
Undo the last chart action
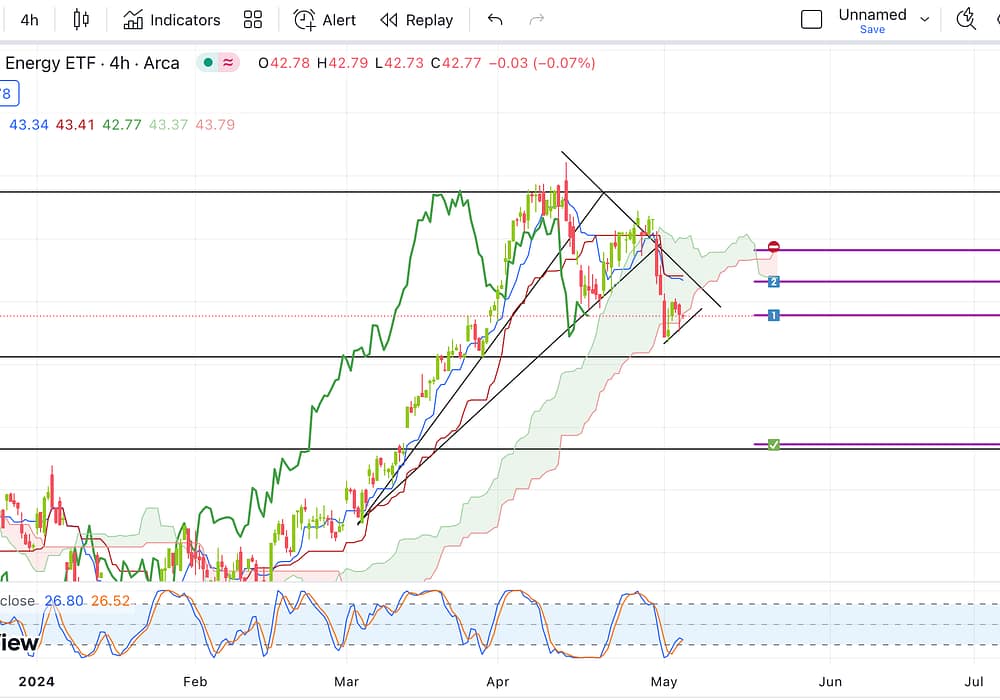pos(495,20)
